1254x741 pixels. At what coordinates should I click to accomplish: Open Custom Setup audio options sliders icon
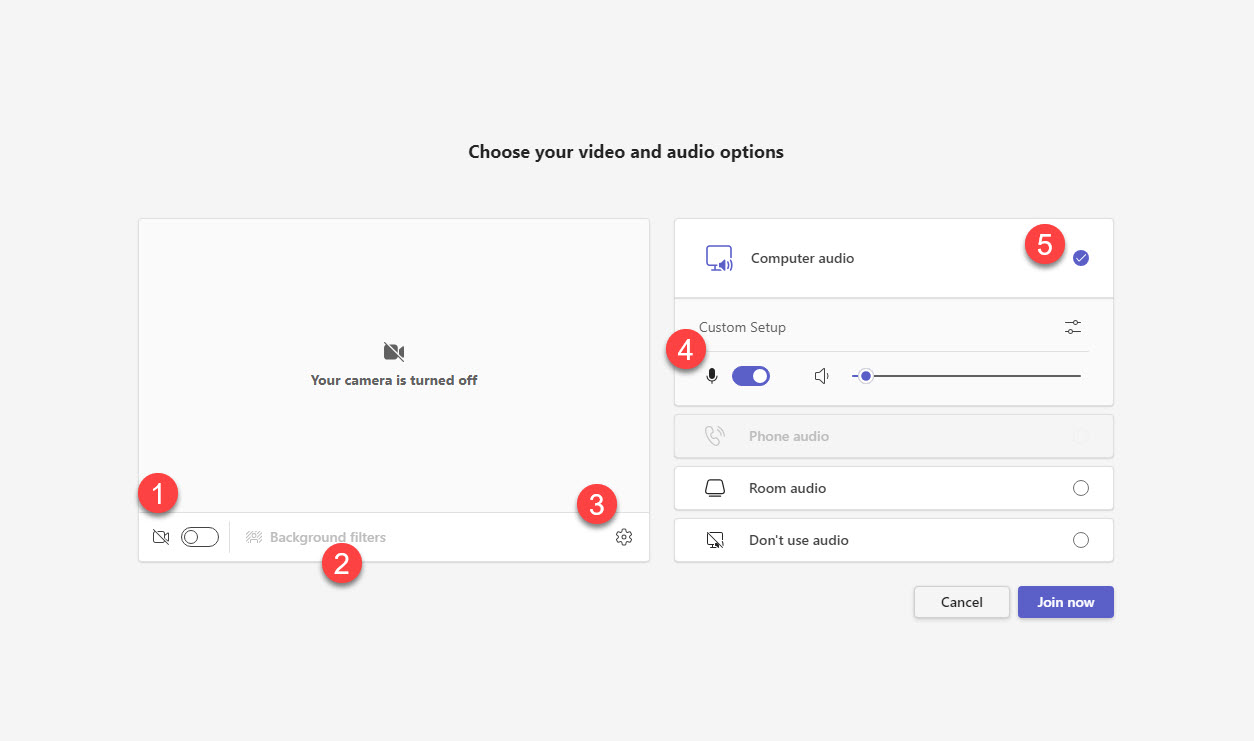click(1073, 327)
